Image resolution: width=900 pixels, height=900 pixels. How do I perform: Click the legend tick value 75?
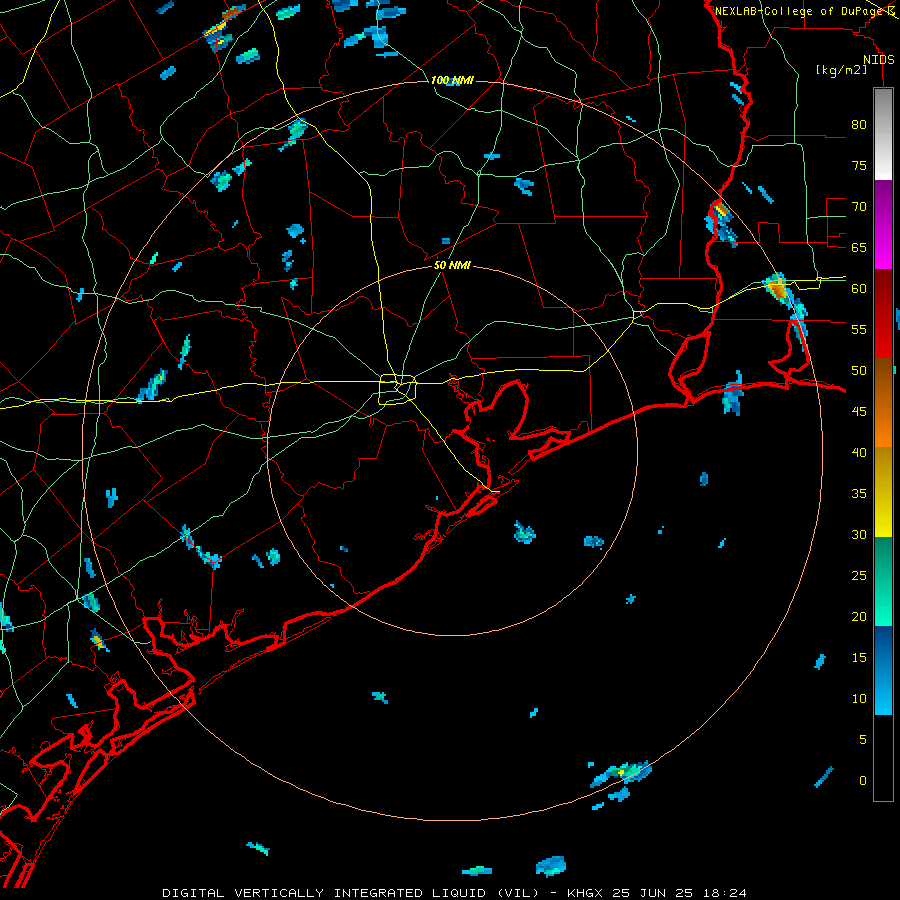(x=859, y=165)
